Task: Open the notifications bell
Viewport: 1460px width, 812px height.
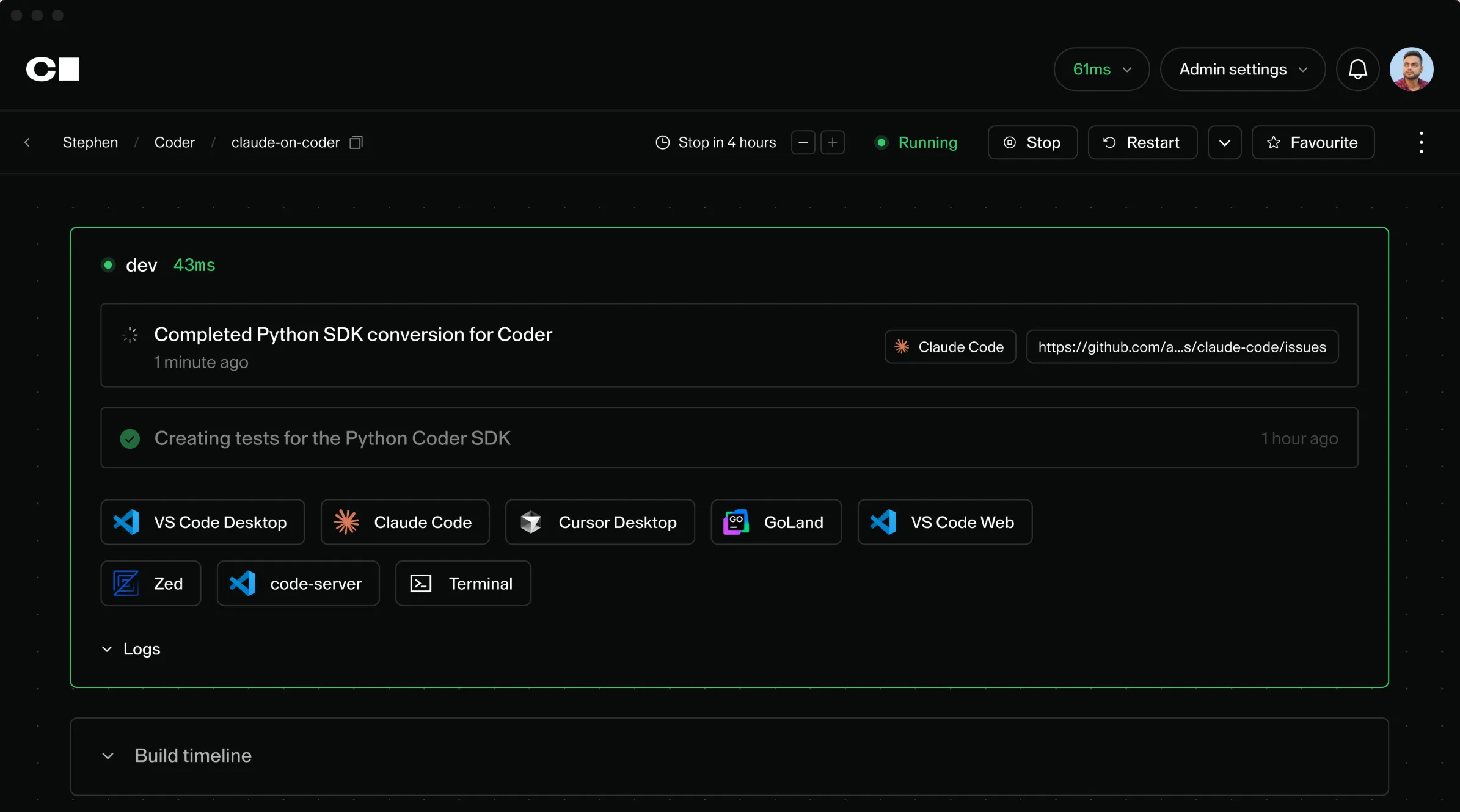Action: [x=1357, y=69]
